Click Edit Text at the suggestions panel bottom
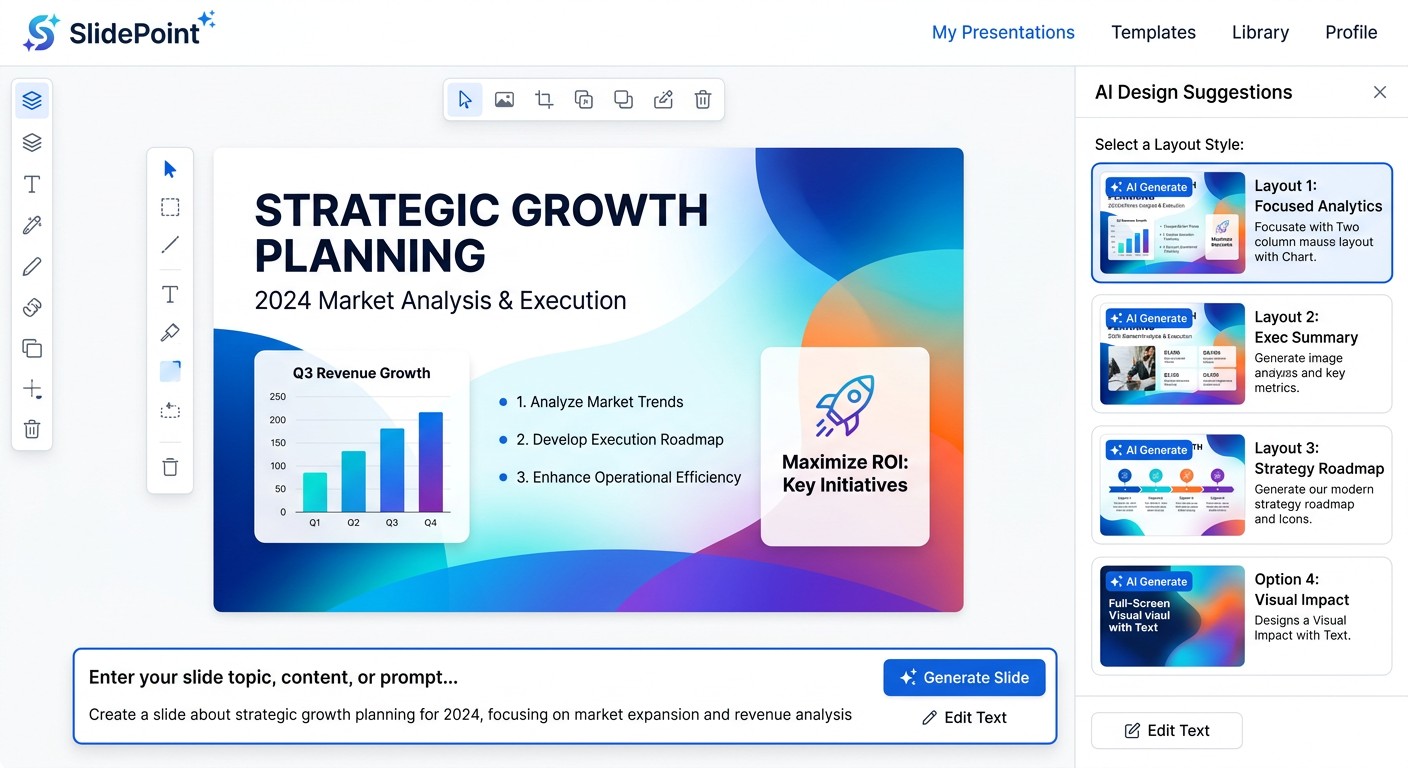1408x768 pixels. [1166, 731]
